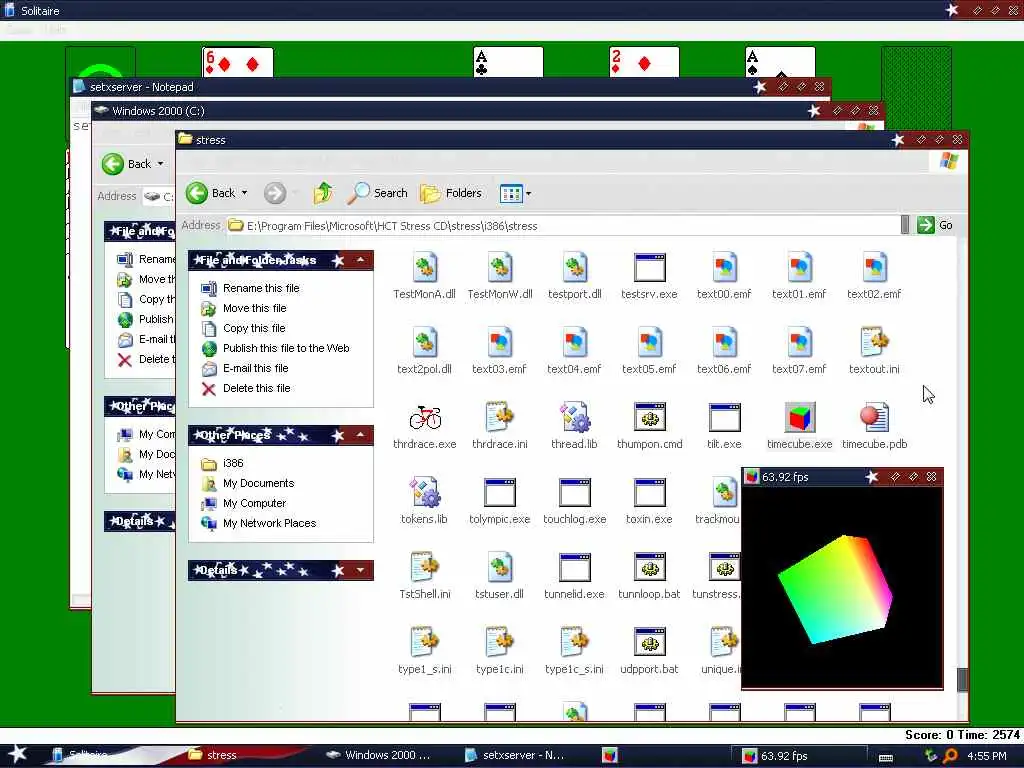Viewport: 1024px width, 768px height.
Task: Switch to 63.92 fps taskbar button
Action: tap(798, 756)
